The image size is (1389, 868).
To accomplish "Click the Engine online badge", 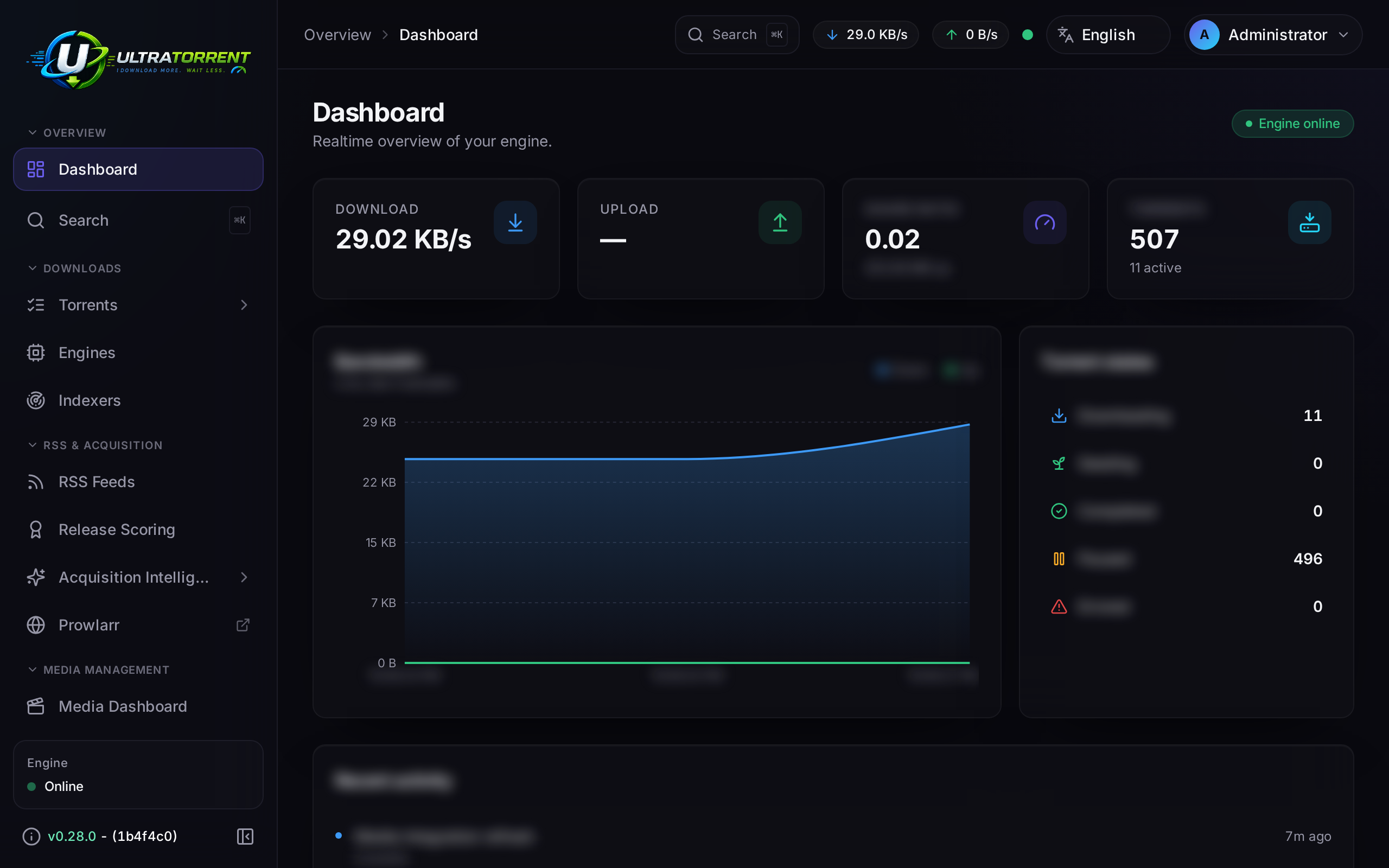I will click(x=1292, y=124).
